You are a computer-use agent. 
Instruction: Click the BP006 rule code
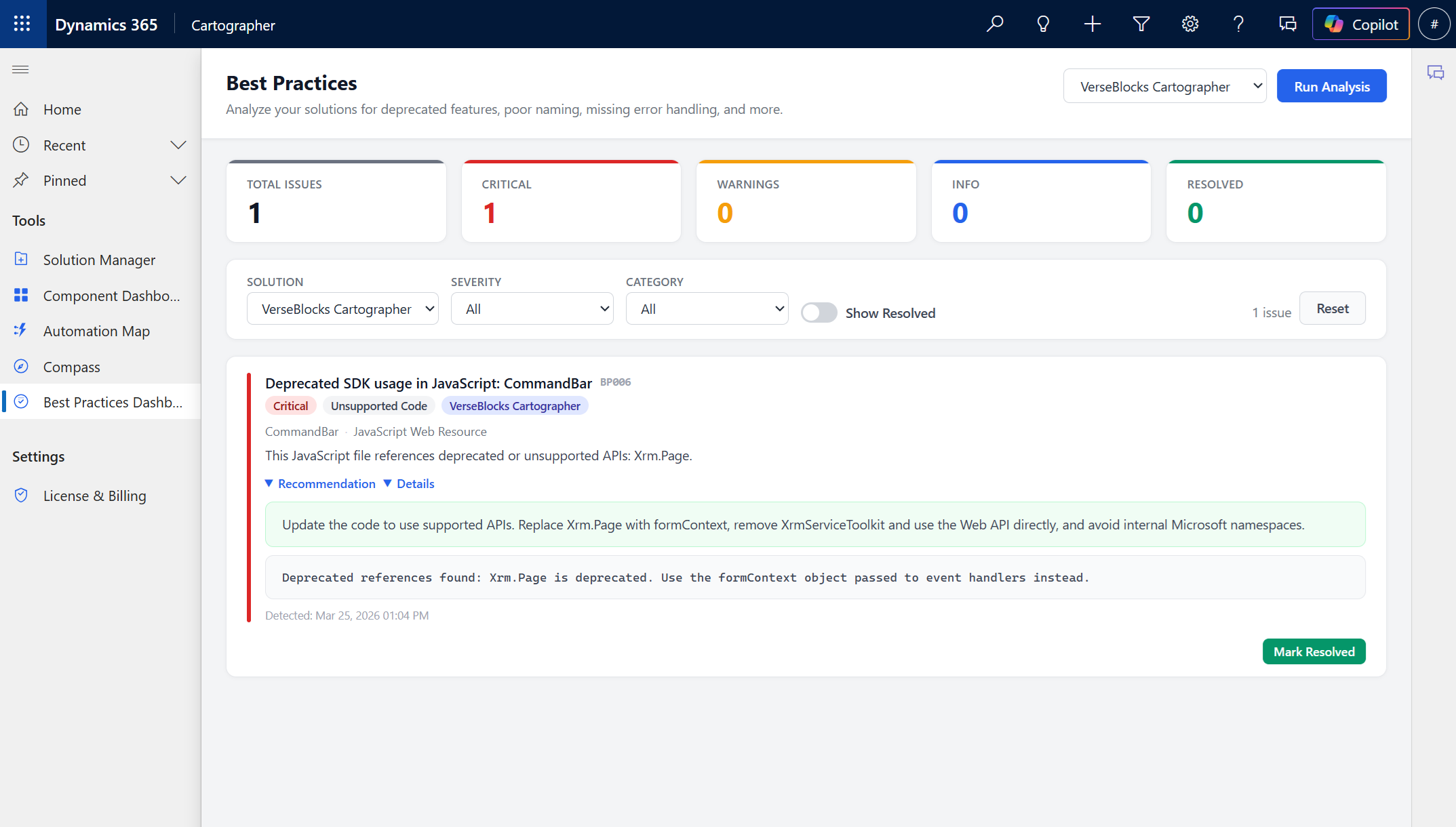click(615, 382)
